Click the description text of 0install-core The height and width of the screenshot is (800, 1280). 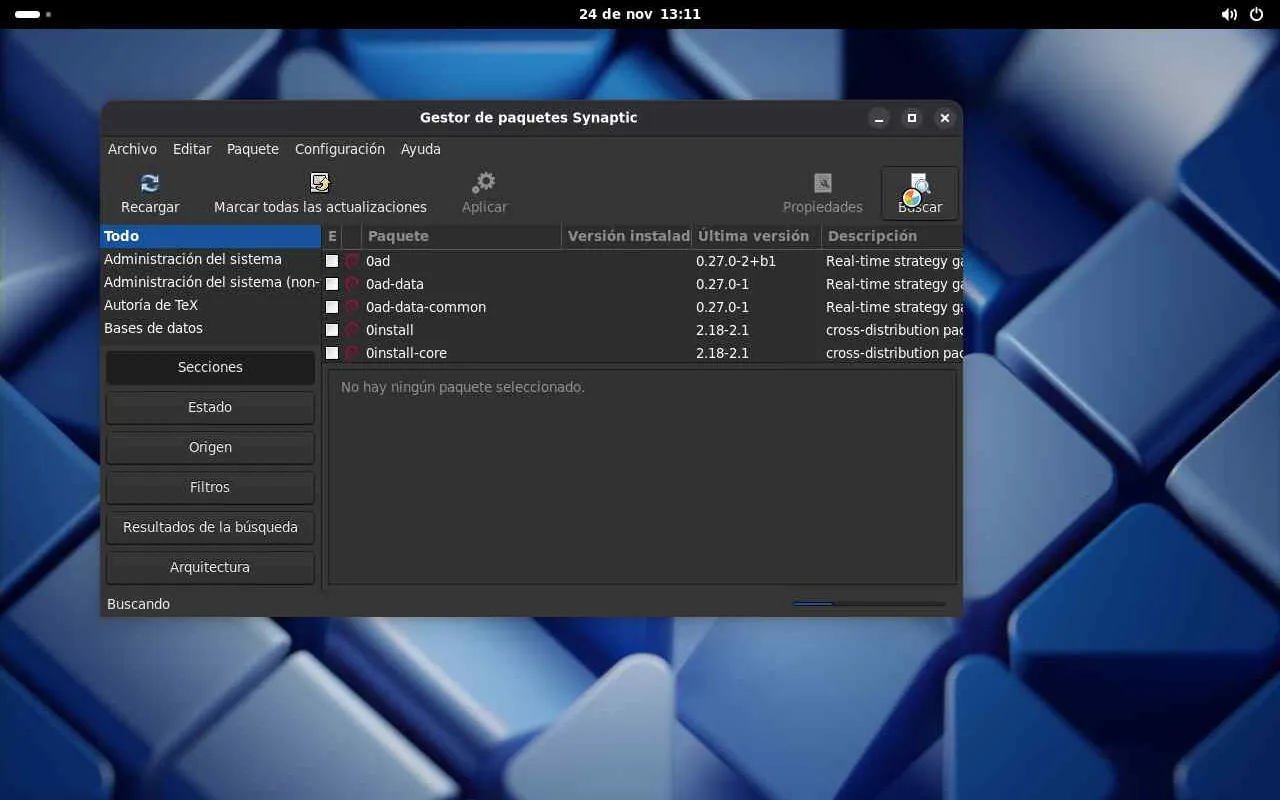click(894, 353)
